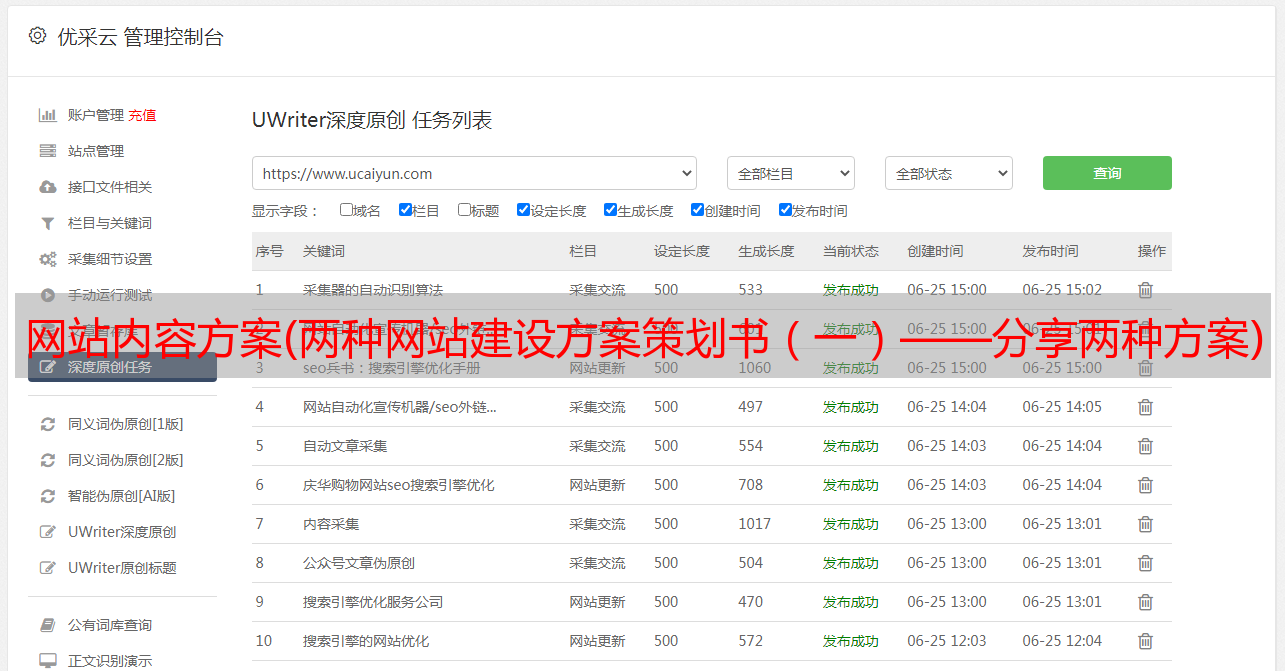
Task: Select 智能伪原创[AI版] menu item
Action: tap(121, 496)
